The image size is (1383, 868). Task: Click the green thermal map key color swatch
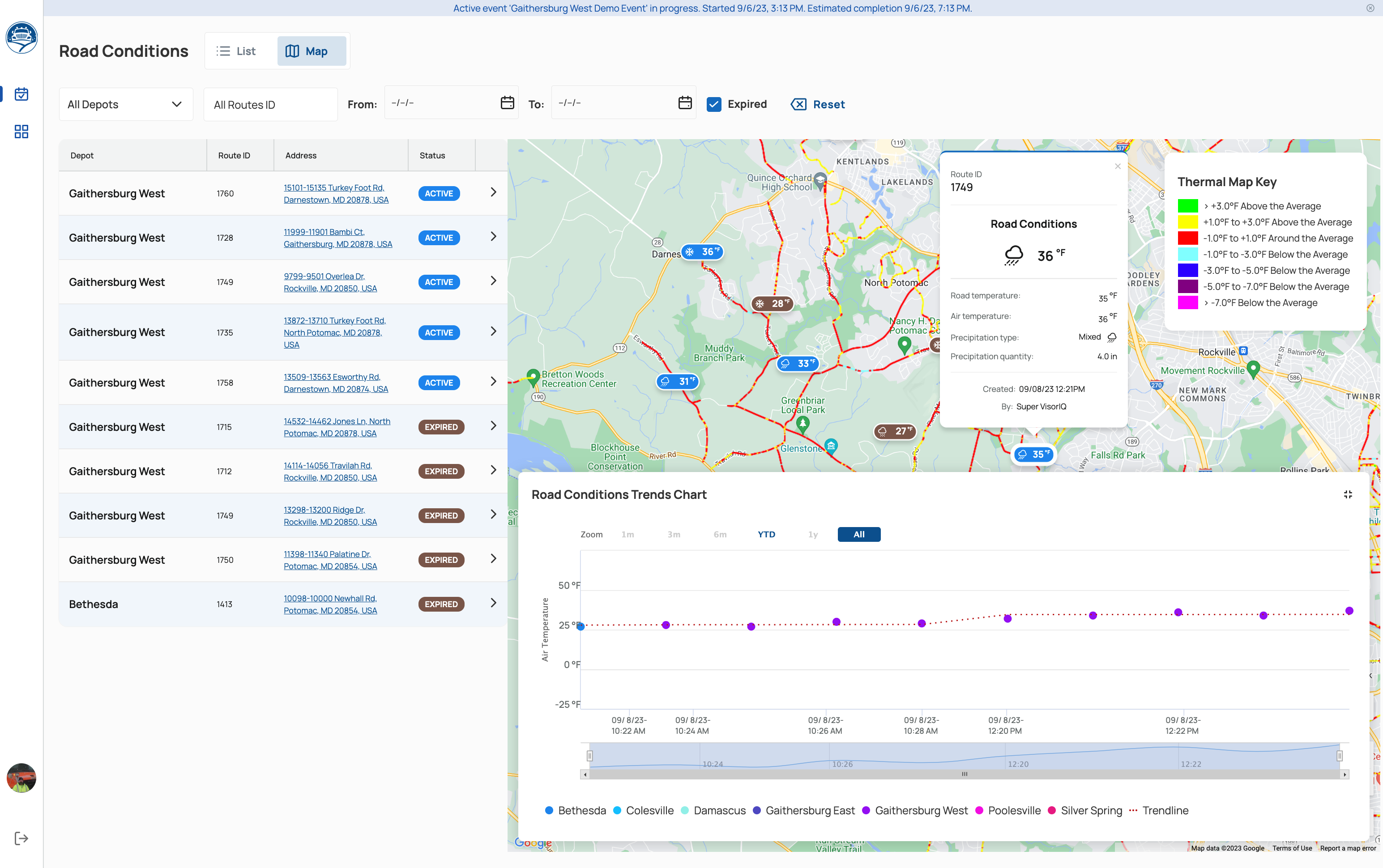[x=1188, y=205]
